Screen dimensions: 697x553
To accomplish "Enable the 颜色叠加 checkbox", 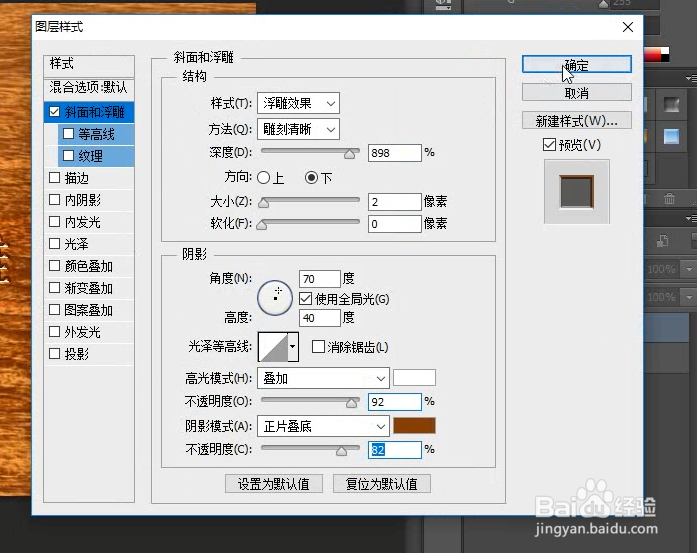I will pos(54,265).
